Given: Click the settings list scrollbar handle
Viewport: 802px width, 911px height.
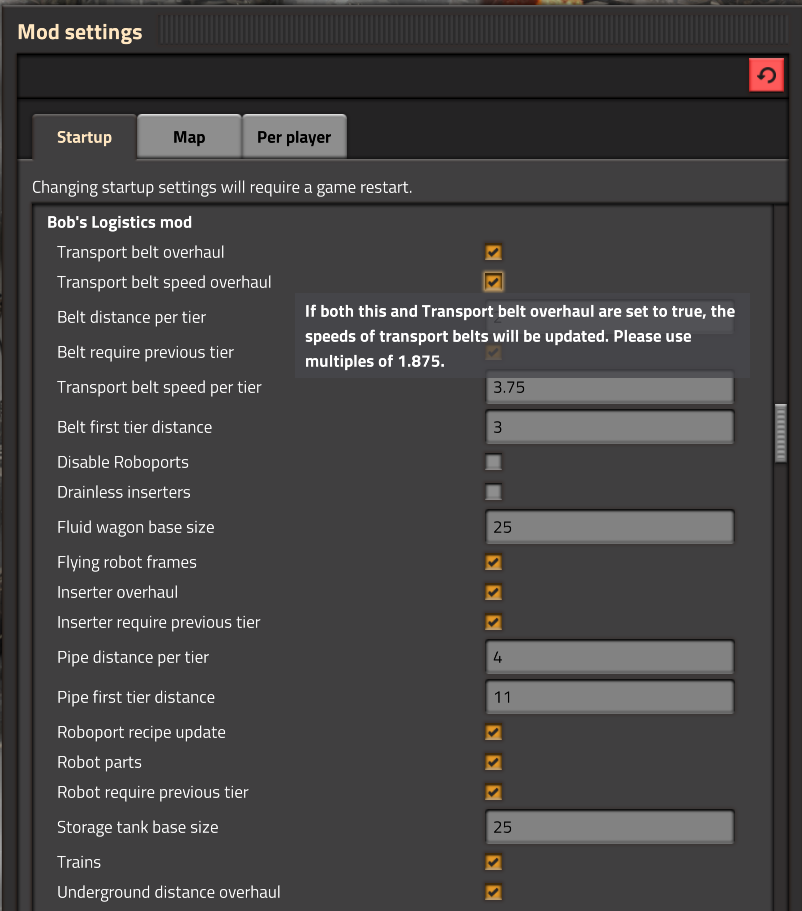Looking at the screenshot, I should point(780,433).
